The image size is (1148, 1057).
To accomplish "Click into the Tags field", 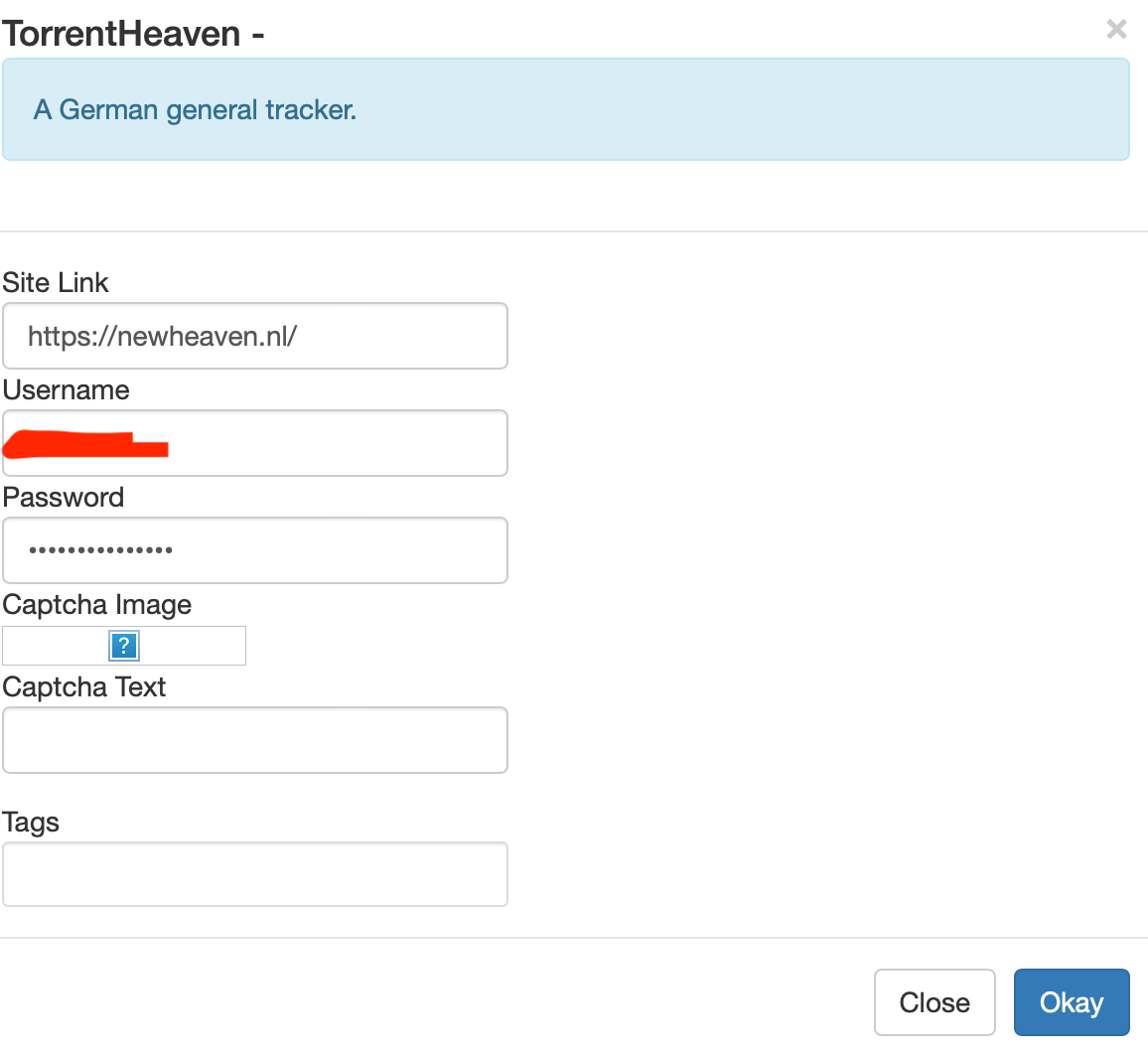I will click(x=255, y=874).
